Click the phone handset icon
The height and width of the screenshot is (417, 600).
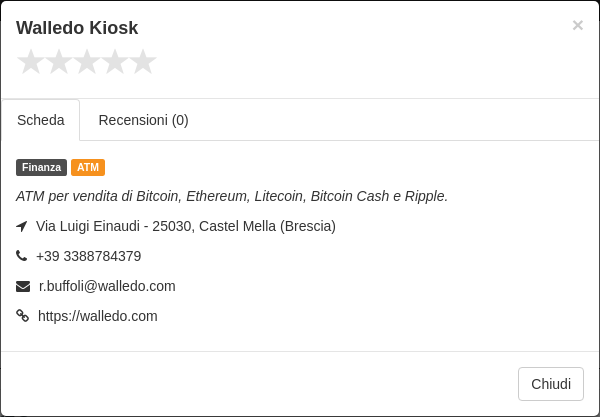[x=21, y=256]
